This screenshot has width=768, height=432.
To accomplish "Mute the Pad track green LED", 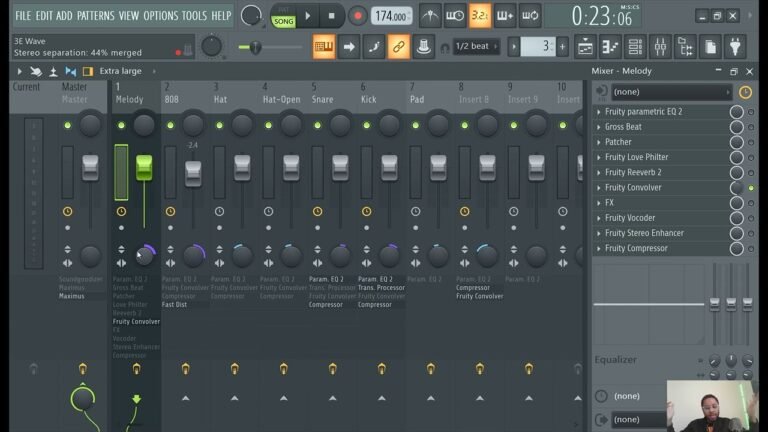I will 415,125.
